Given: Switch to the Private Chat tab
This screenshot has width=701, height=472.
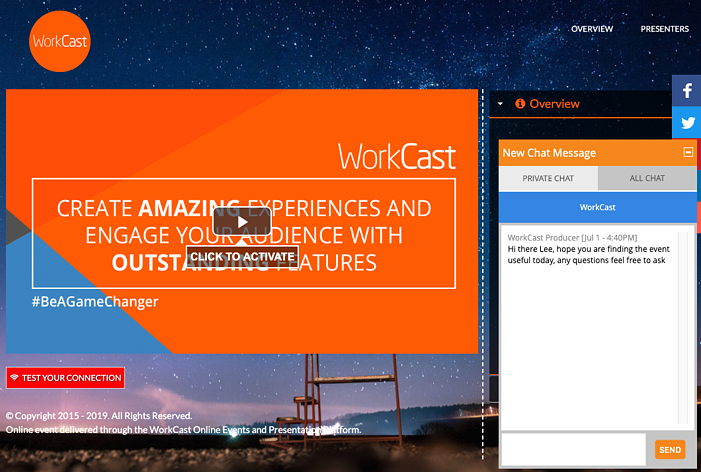Looking at the screenshot, I should 548,178.
